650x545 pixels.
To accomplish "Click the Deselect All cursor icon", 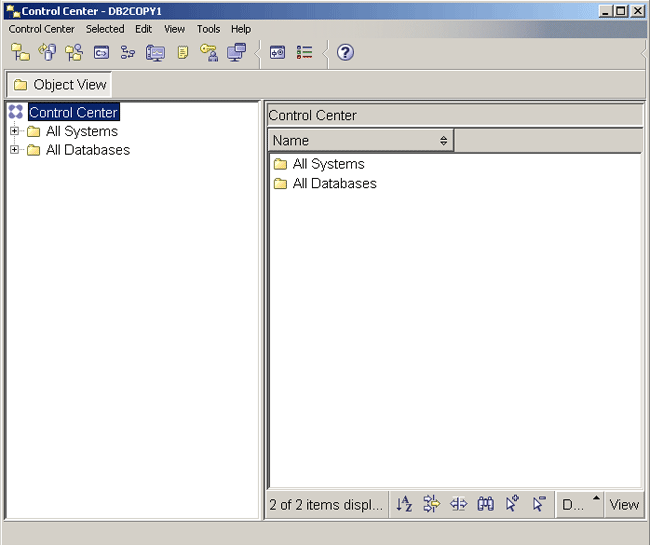I will pos(539,504).
